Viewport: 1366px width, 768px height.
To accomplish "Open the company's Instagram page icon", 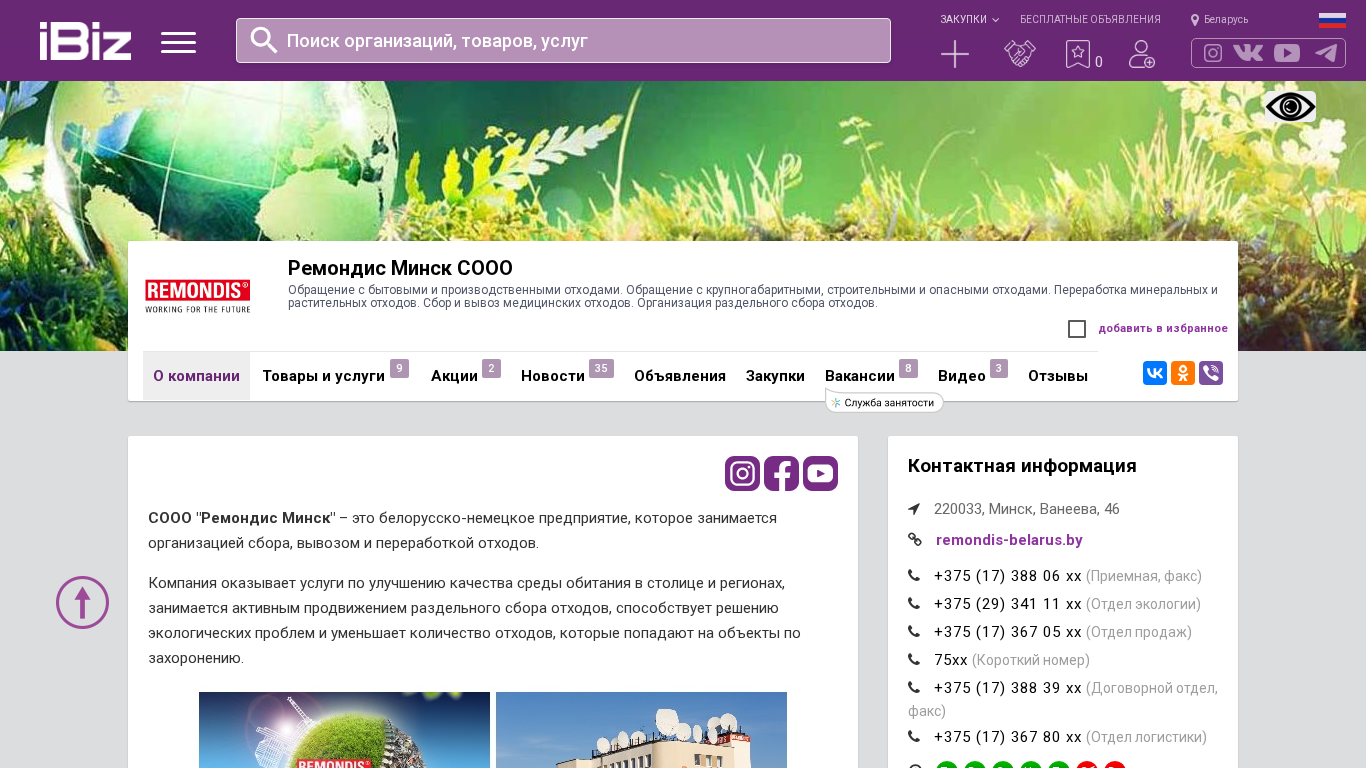I will pyautogui.click(x=743, y=474).
